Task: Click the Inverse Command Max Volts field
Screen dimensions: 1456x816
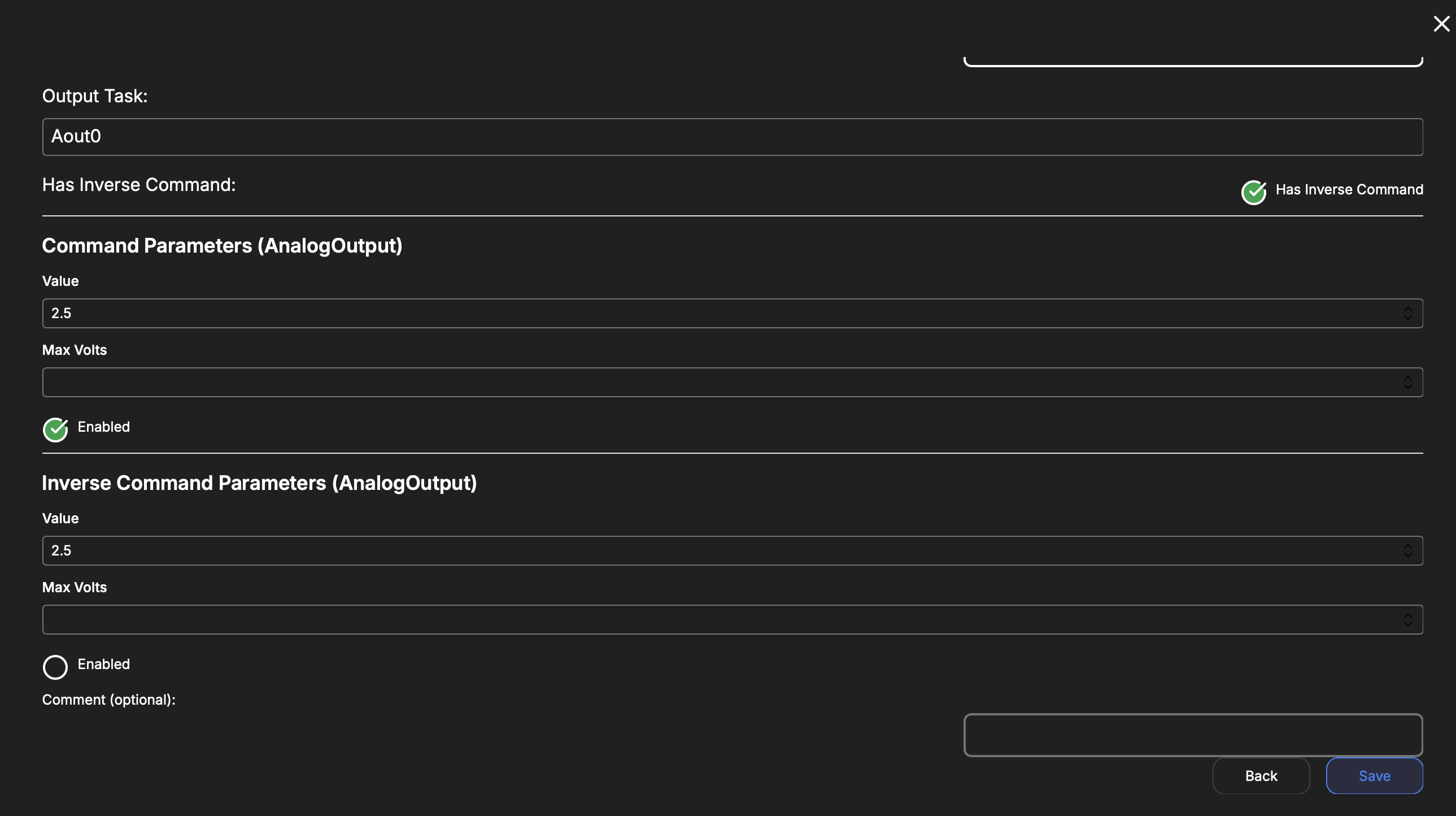Action: pos(718,620)
